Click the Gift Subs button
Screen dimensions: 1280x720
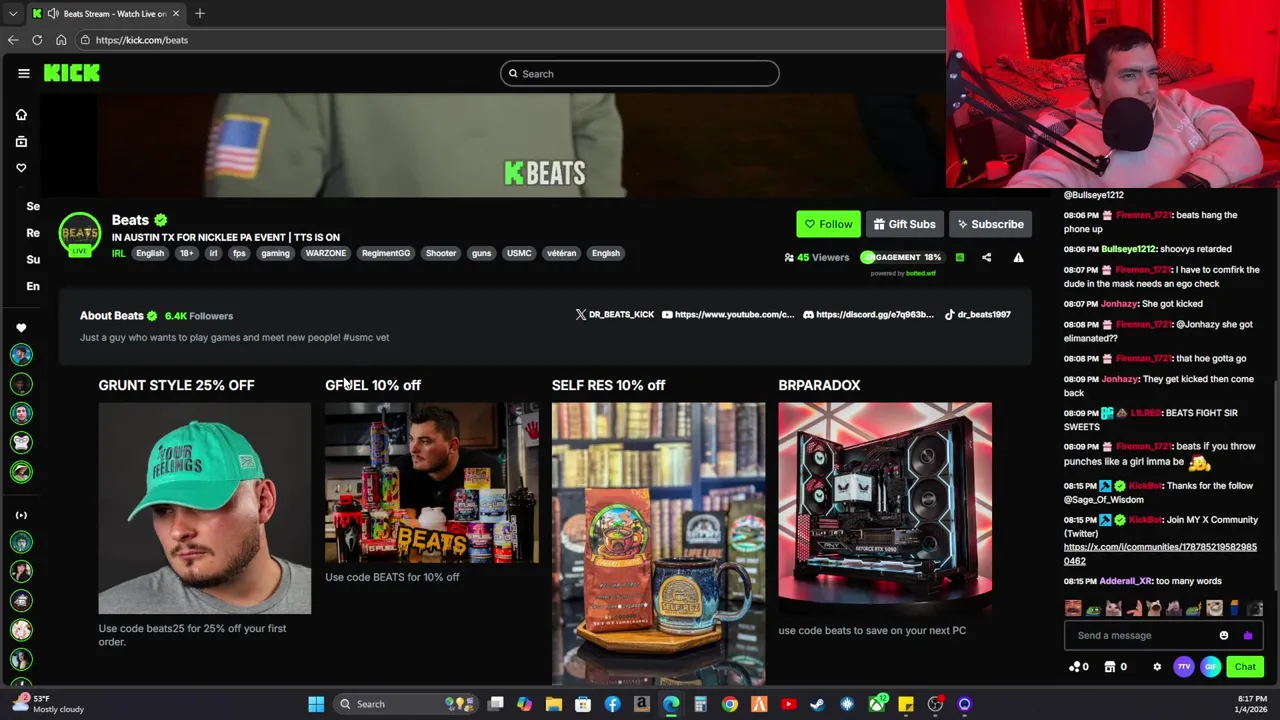pos(904,224)
